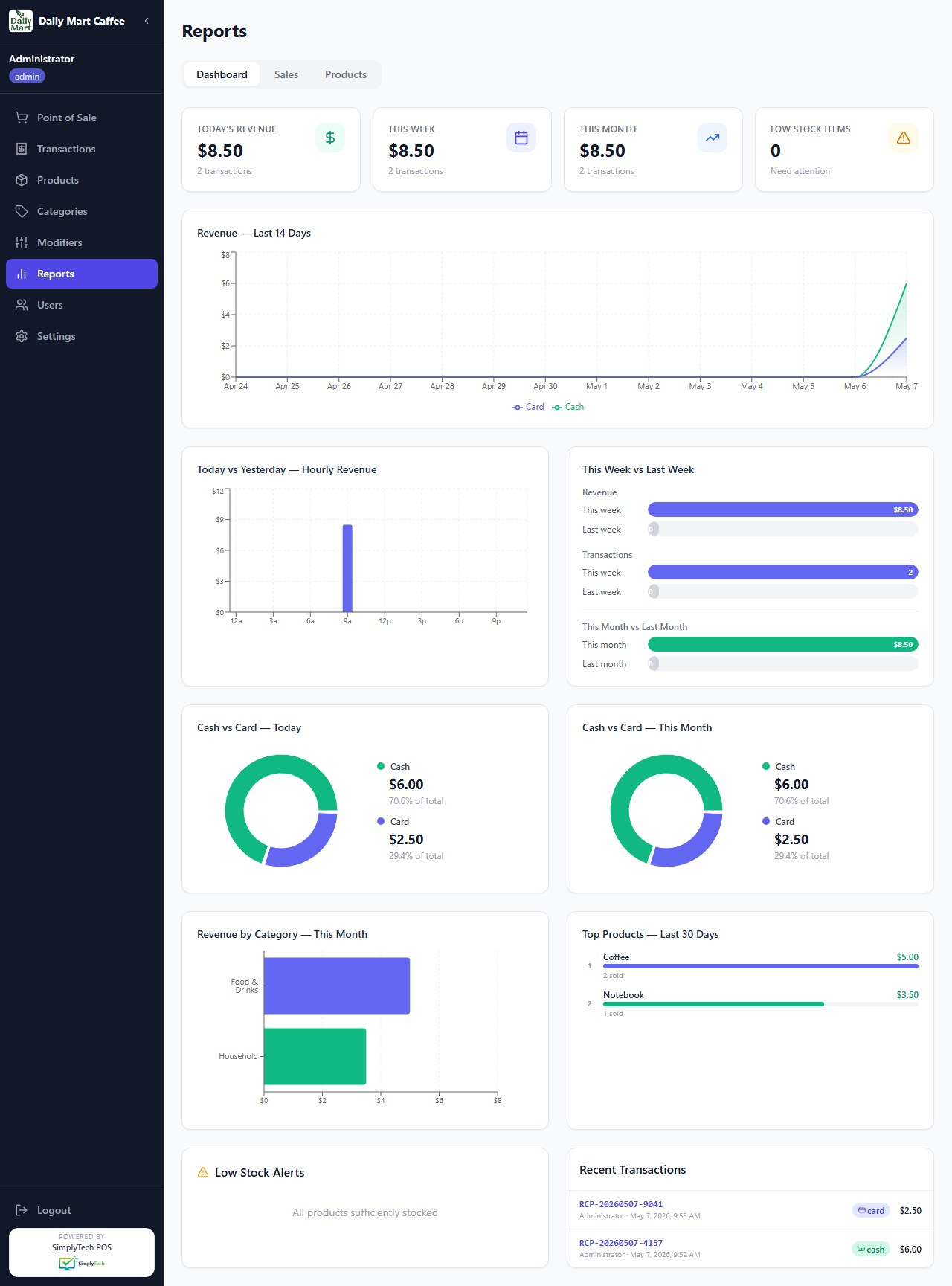Click the admin role badge
Image resolution: width=952 pixels, height=1286 pixels.
[x=27, y=77]
